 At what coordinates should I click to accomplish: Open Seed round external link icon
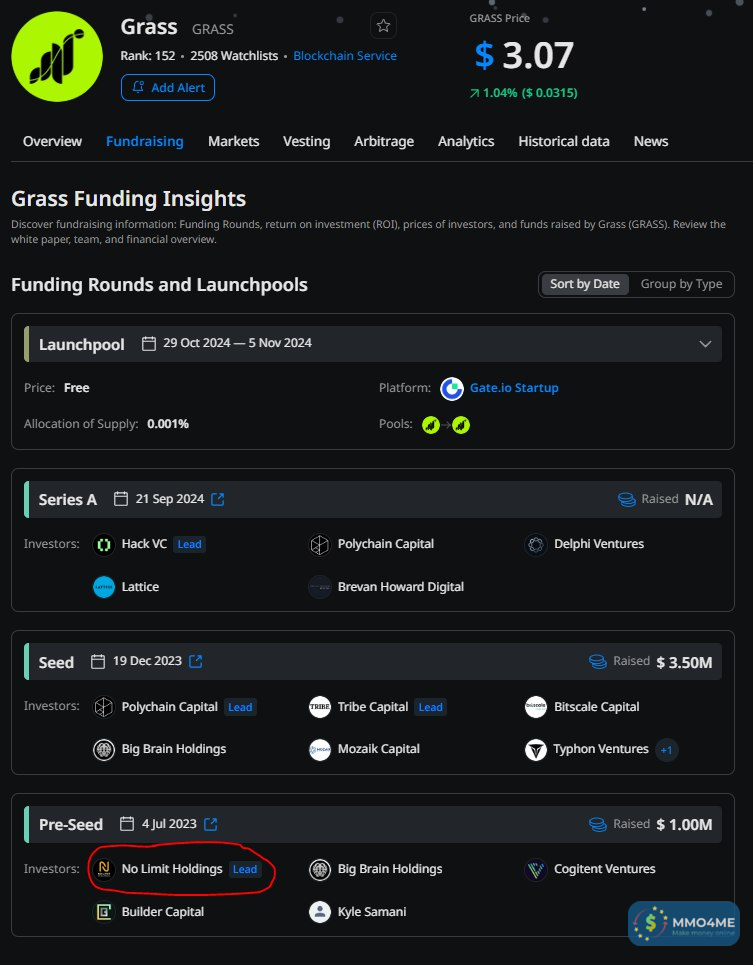pyautogui.click(x=196, y=661)
